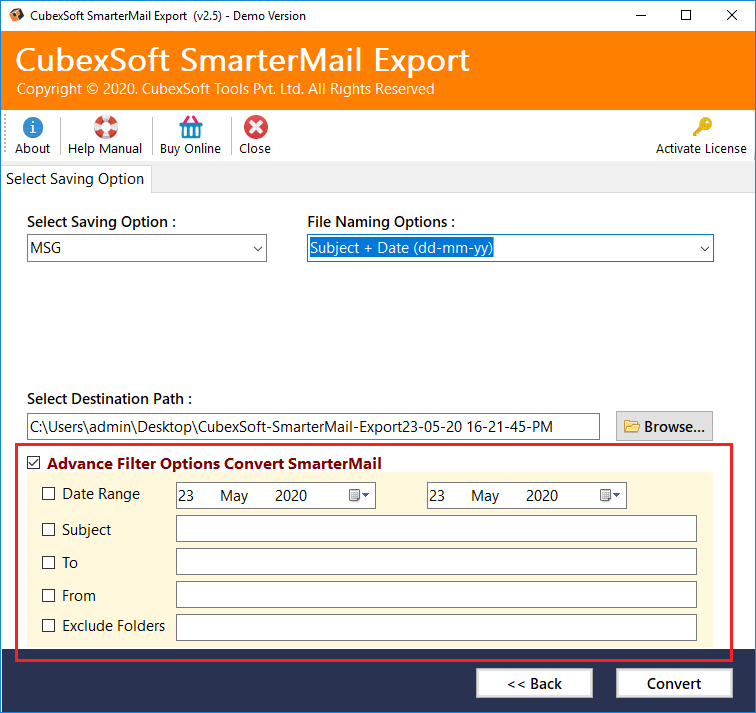
Task: Switch to the Select Saving Option tab
Action: (75, 179)
